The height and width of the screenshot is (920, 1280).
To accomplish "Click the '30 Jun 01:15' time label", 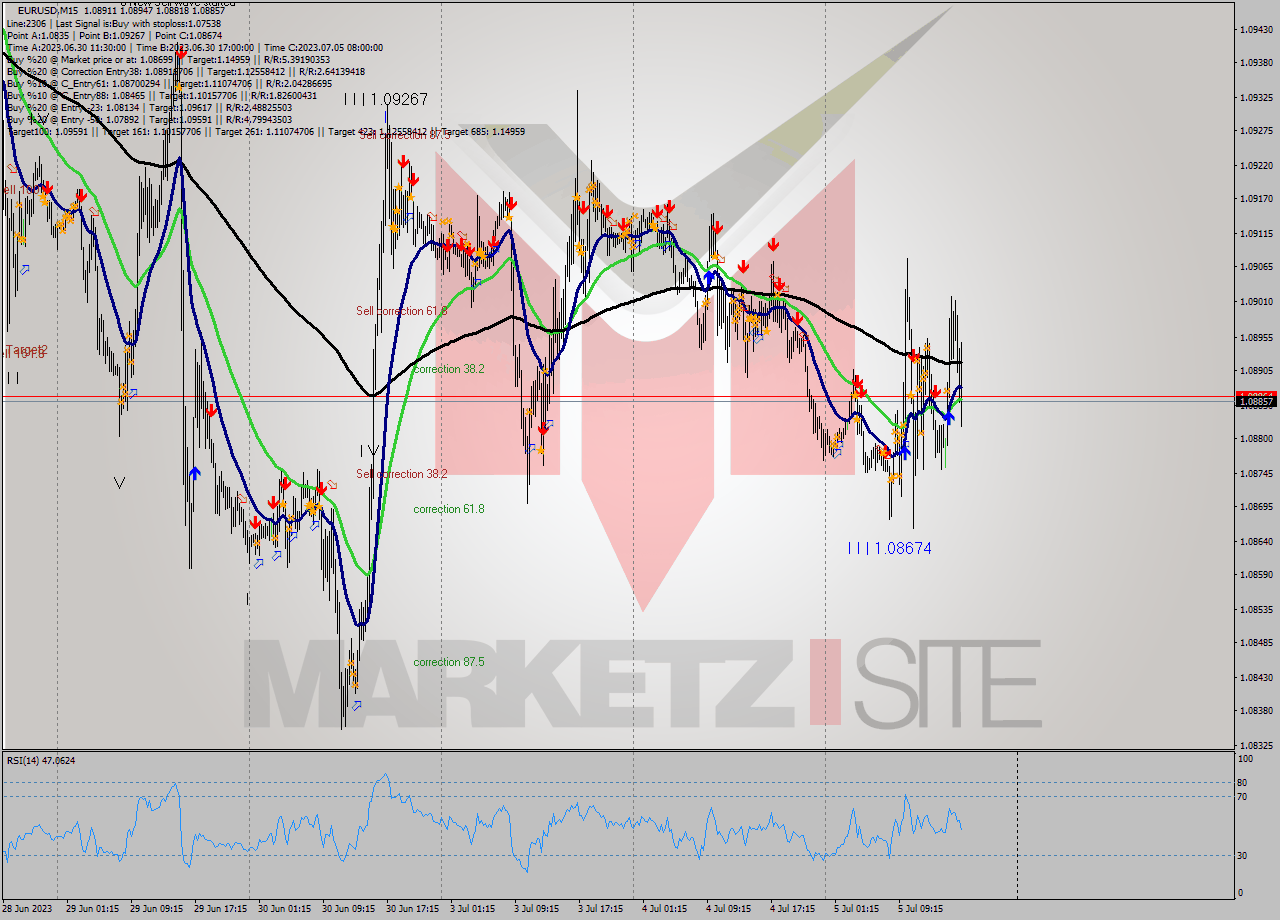I will [286, 909].
